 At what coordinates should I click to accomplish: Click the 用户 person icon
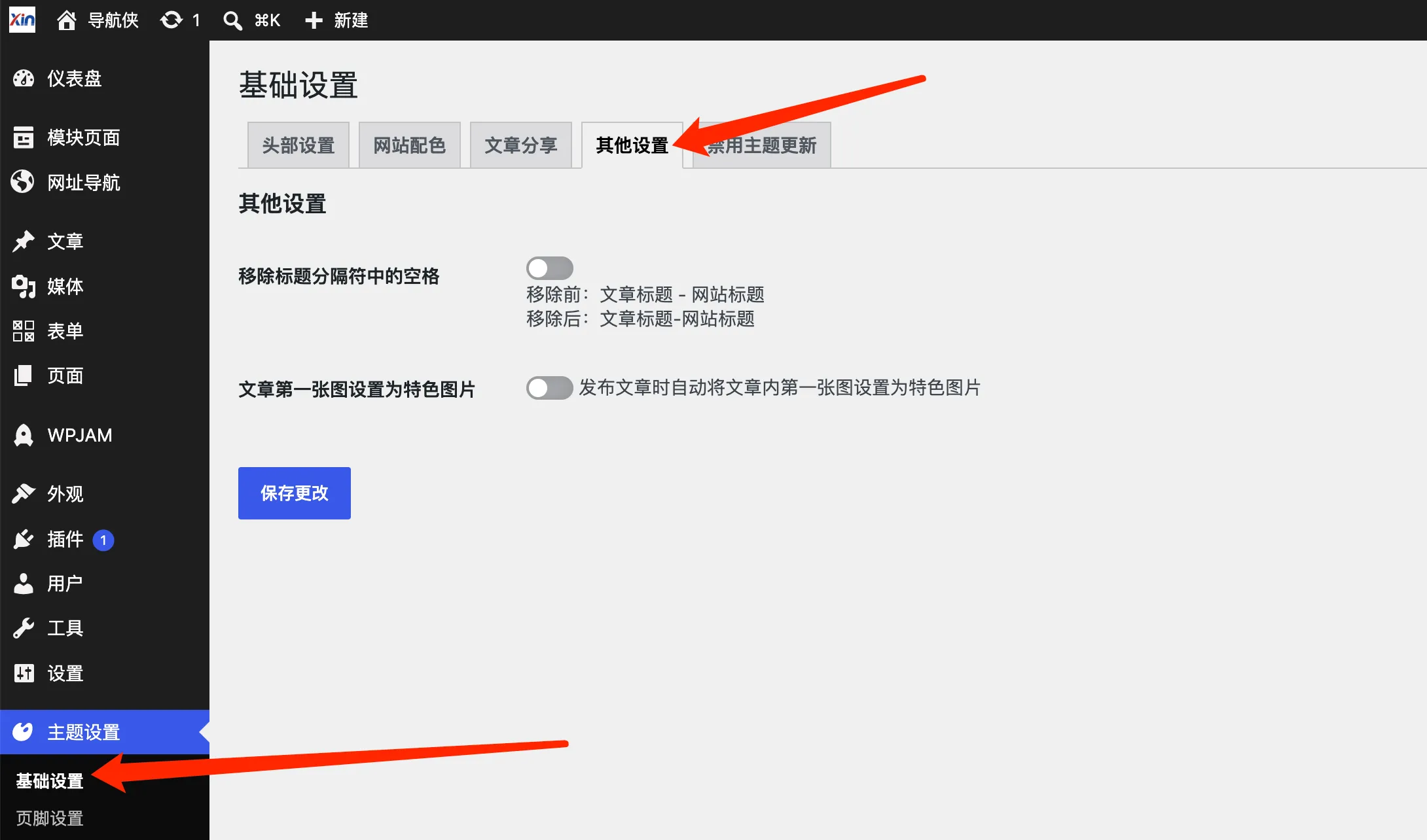pyautogui.click(x=24, y=584)
